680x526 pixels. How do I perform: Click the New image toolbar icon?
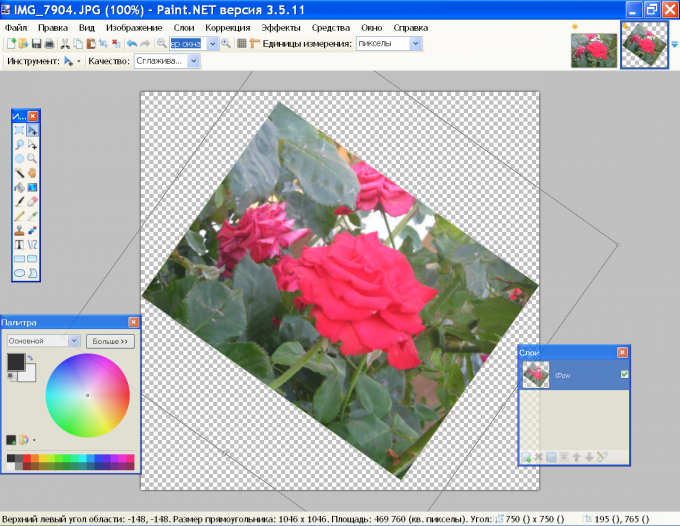coord(11,43)
